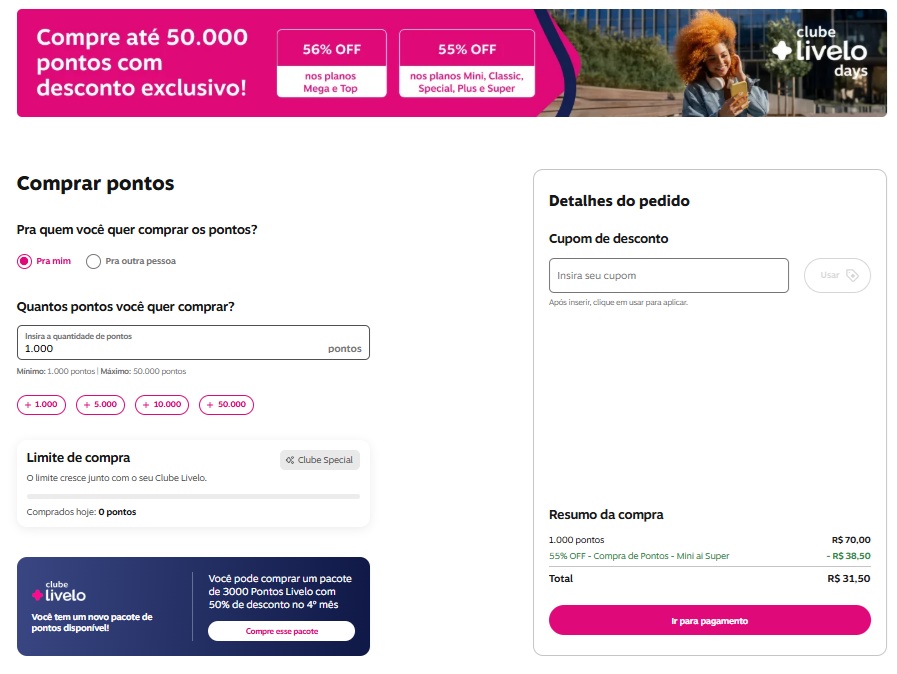Click the Clube Special badge icon

click(x=290, y=460)
